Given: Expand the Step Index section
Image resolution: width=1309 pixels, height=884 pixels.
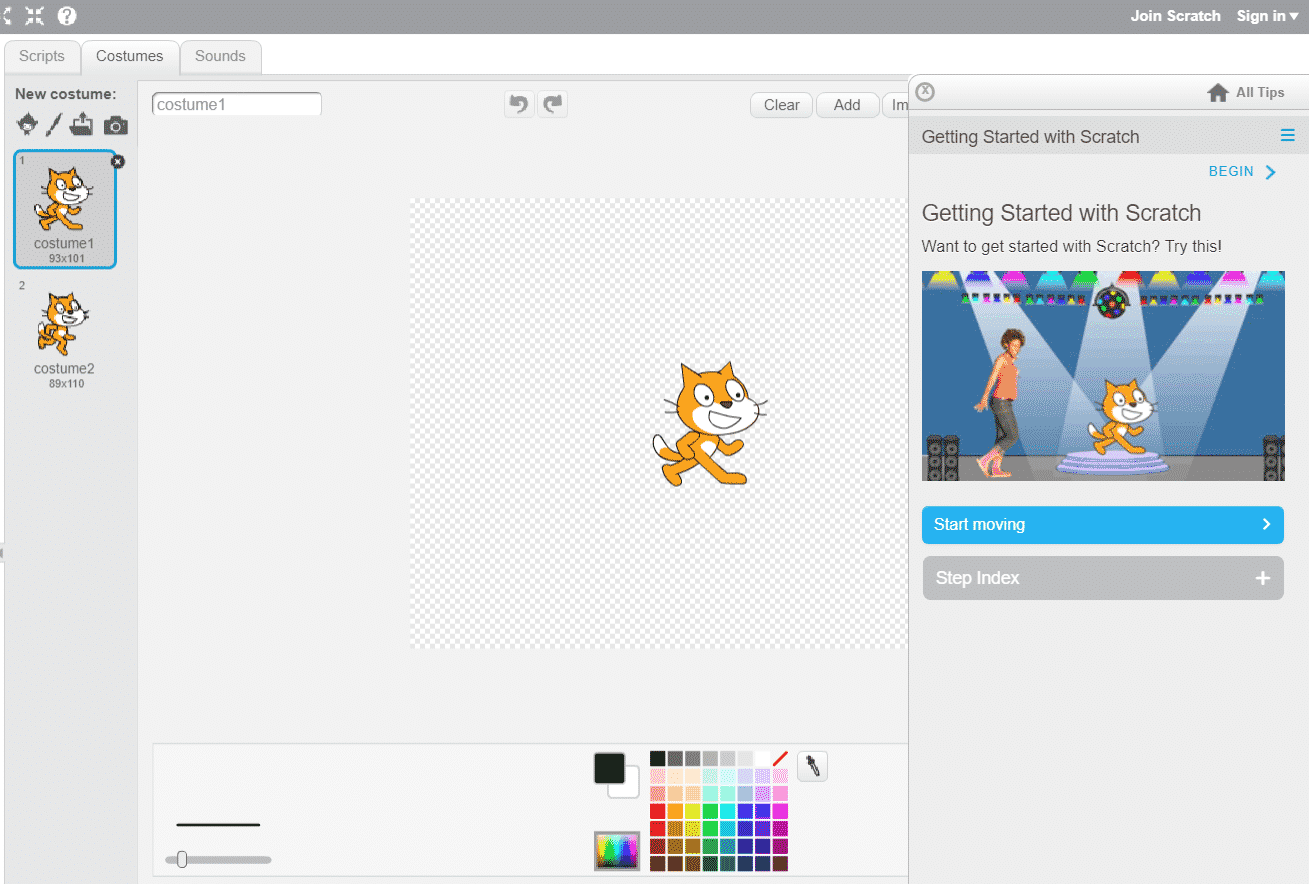Looking at the screenshot, I should tap(1102, 578).
